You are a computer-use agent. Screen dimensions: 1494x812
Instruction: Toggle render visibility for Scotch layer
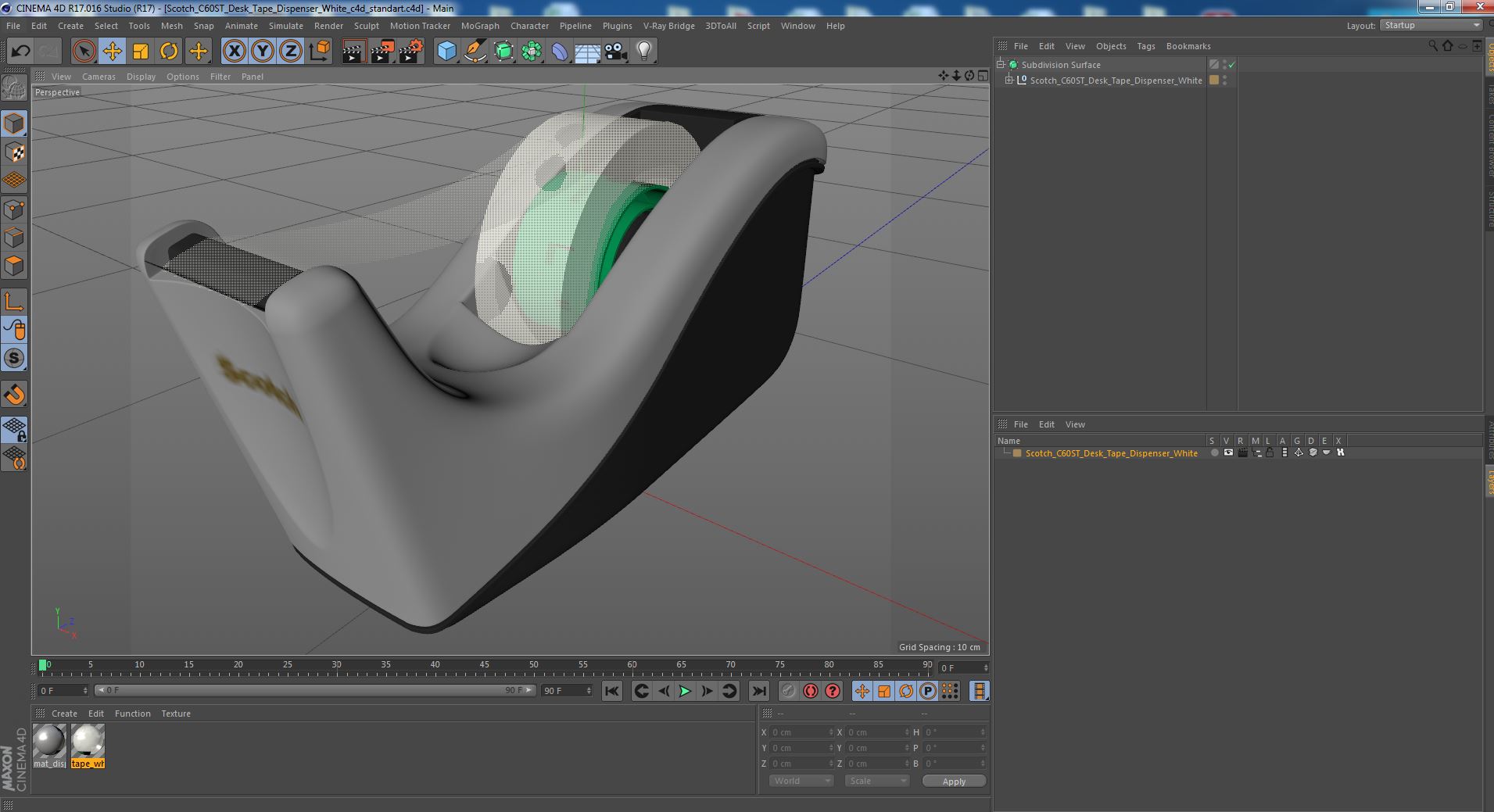pyautogui.click(x=1242, y=453)
